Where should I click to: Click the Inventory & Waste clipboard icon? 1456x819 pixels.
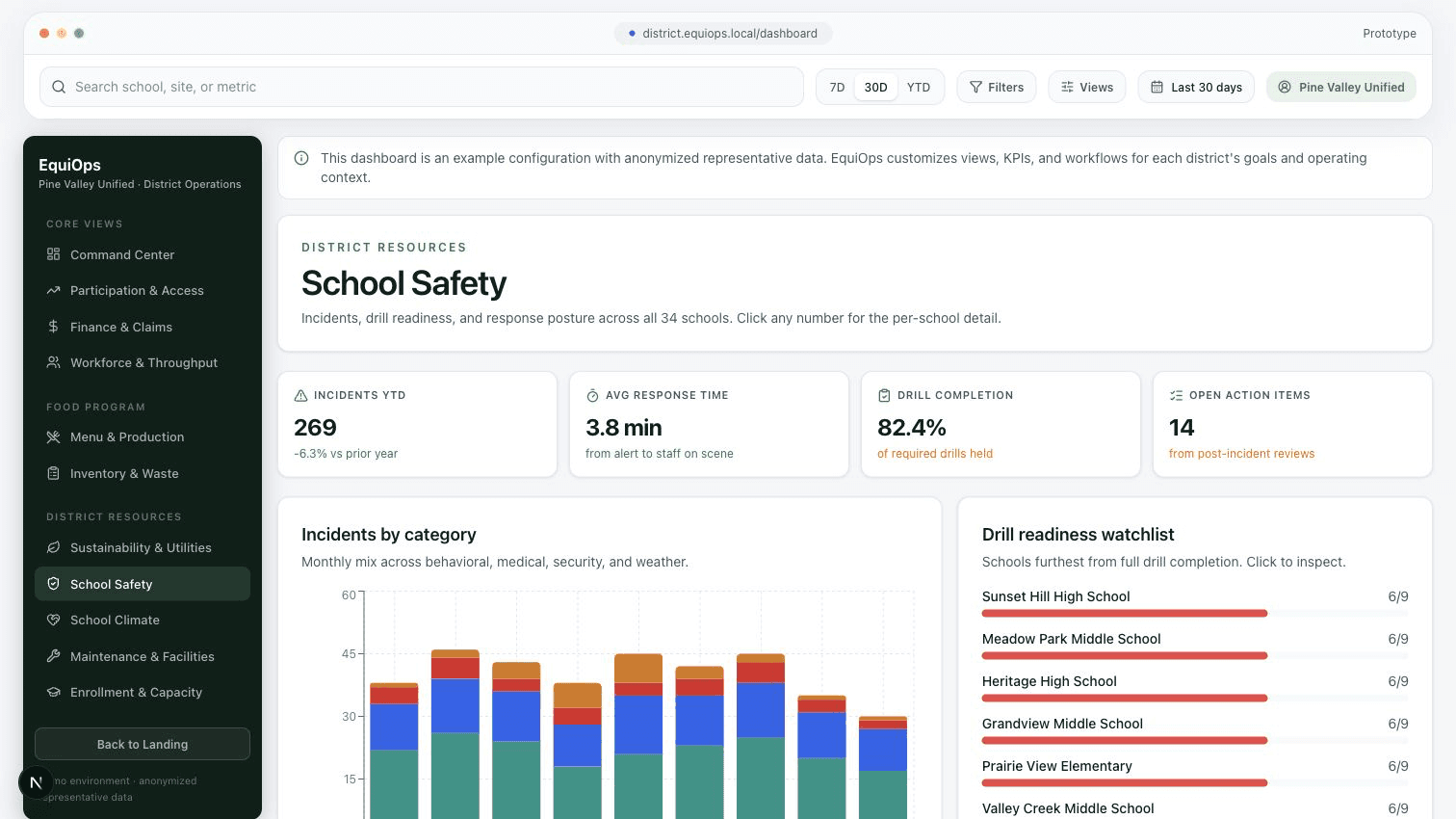coord(53,473)
